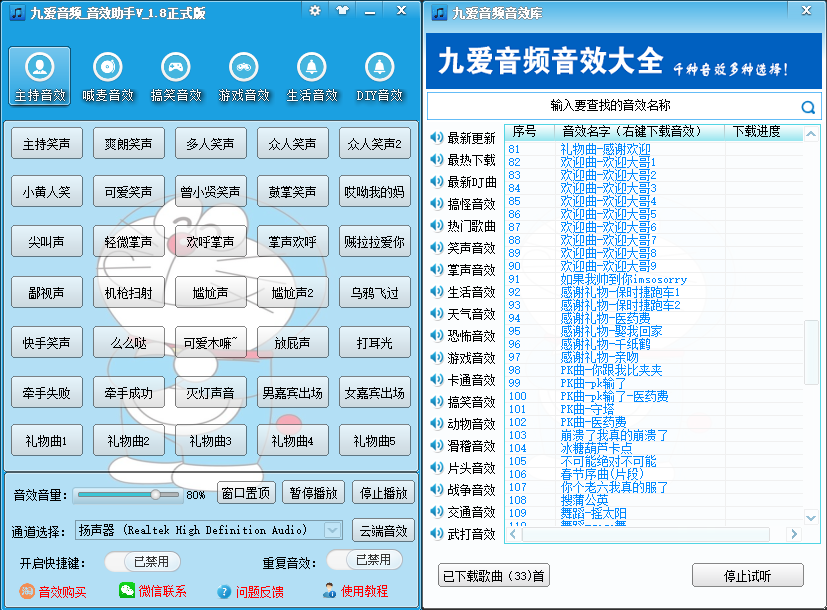This screenshot has height=610, width=827.
Task: Open 云端音效 library
Action: [x=383, y=531]
